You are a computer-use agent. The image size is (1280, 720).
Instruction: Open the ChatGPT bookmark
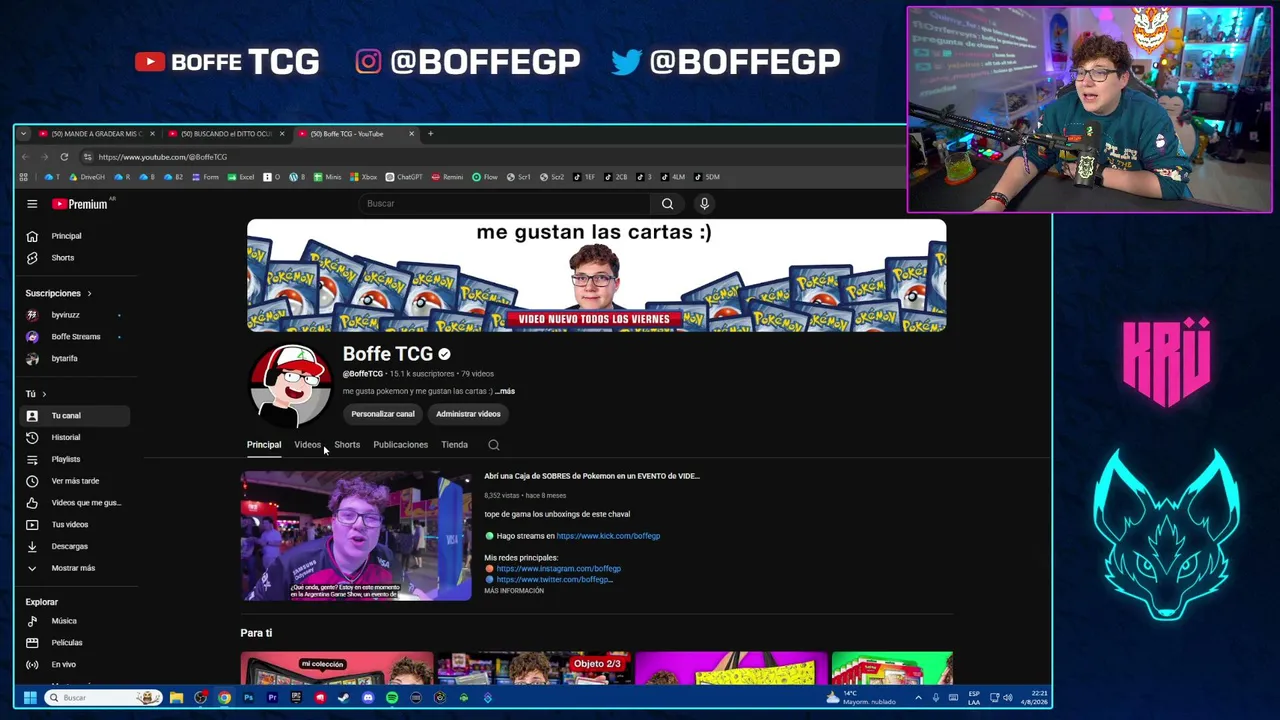[x=404, y=177]
